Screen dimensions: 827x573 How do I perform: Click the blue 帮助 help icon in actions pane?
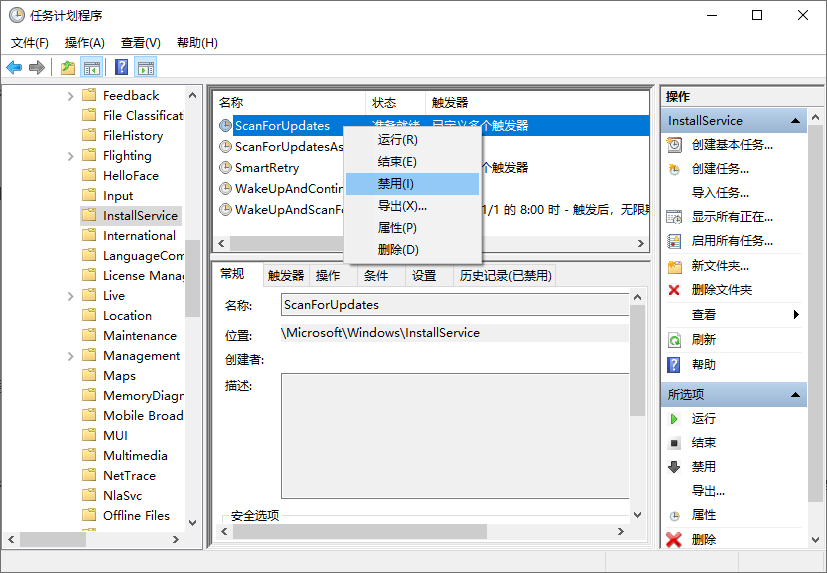(x=674, y=365)
